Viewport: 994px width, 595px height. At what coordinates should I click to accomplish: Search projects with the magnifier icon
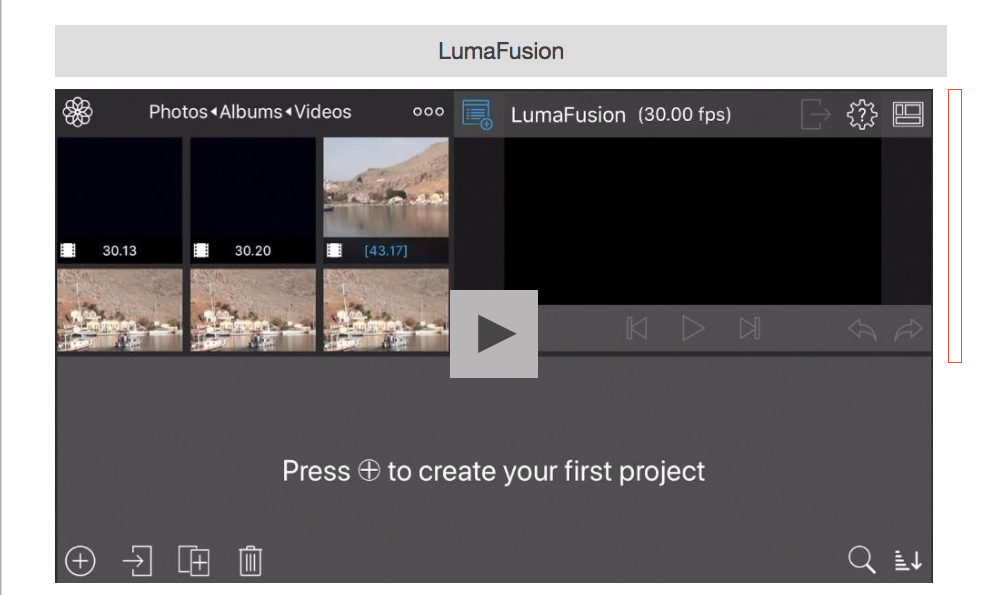coord(861,561)
